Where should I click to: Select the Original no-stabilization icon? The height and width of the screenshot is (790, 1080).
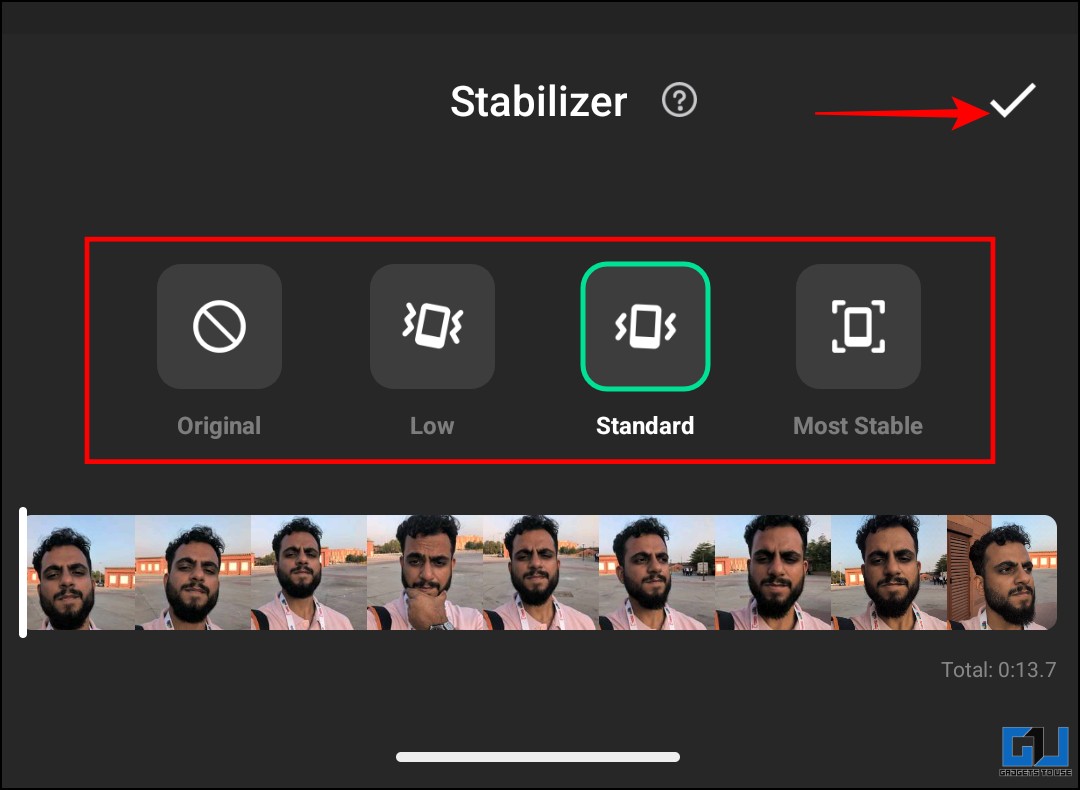click(x=219, y=326)
